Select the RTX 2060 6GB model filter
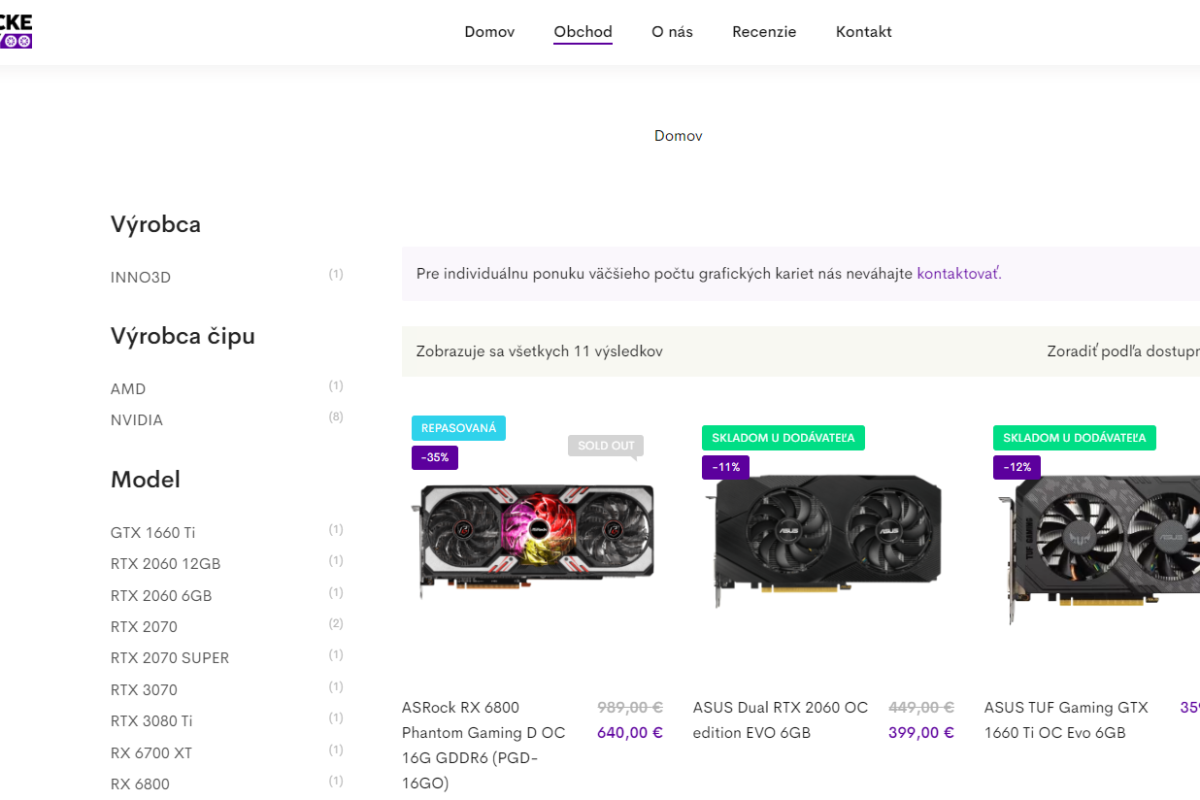1200x800 pixels. click(161, 596)
